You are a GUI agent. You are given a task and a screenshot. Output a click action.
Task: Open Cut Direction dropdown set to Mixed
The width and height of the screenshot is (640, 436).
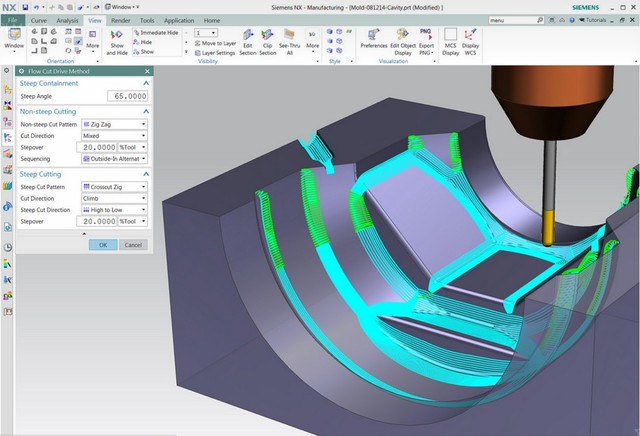pyautogui.click(x=114, y=136)
